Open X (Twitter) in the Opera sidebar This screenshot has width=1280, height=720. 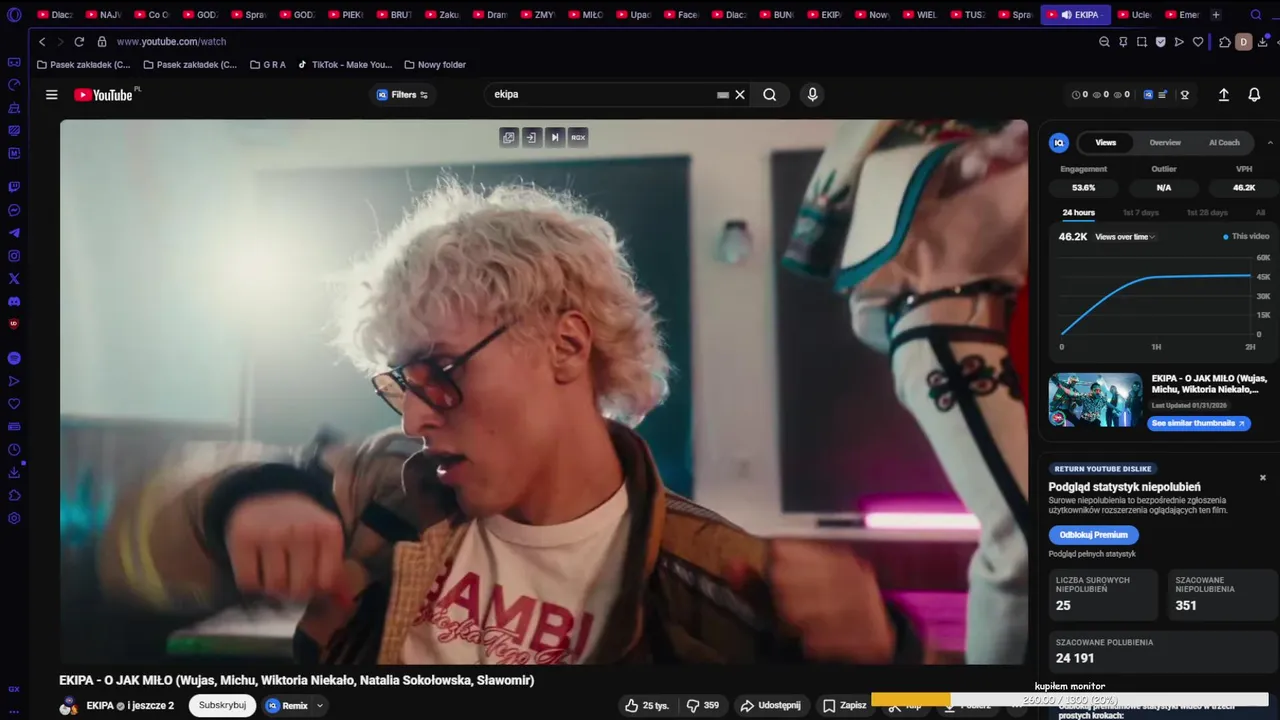[14, 279]
